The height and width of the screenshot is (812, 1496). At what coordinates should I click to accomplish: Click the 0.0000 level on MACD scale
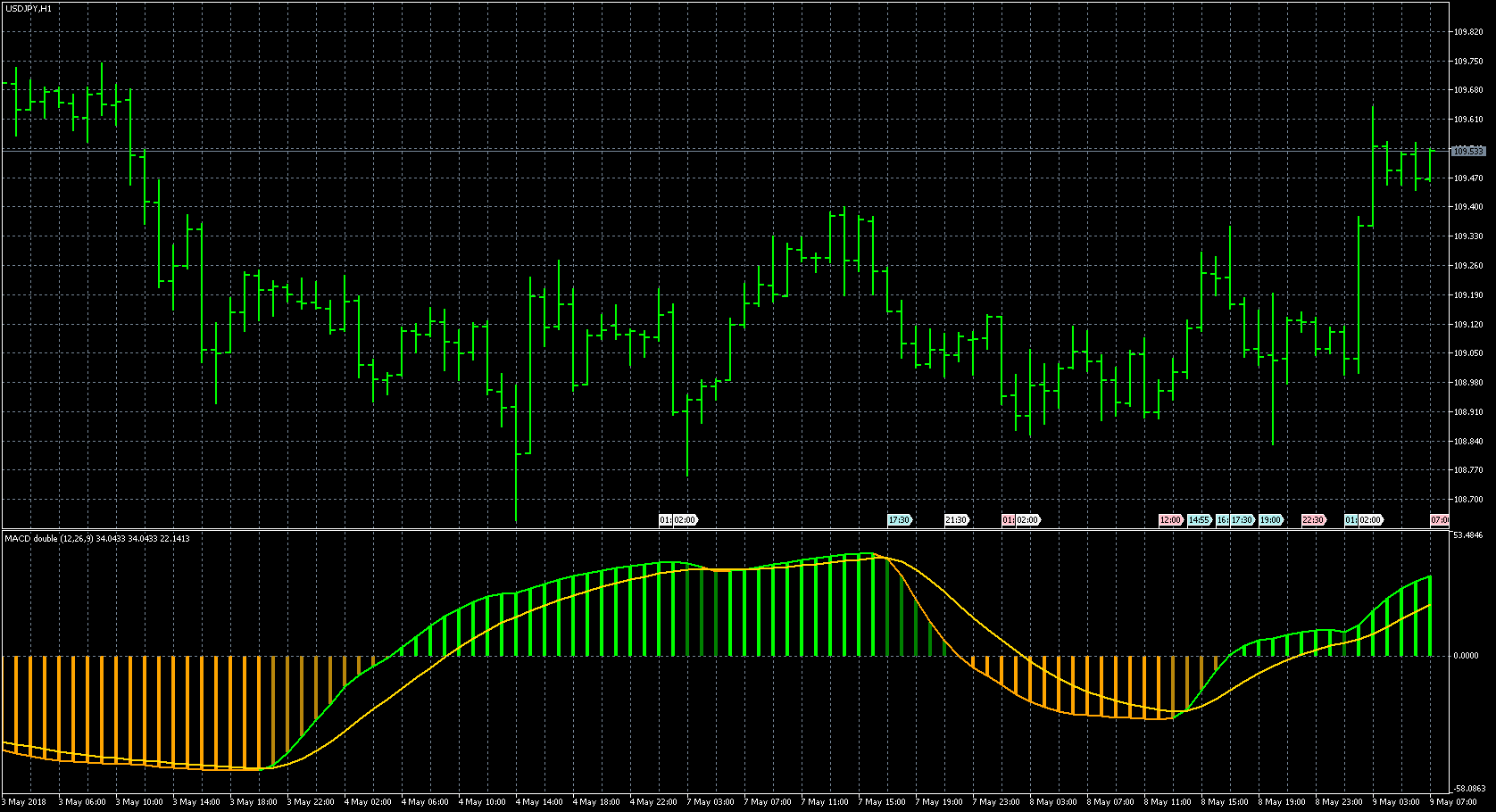coord(1467,656)
